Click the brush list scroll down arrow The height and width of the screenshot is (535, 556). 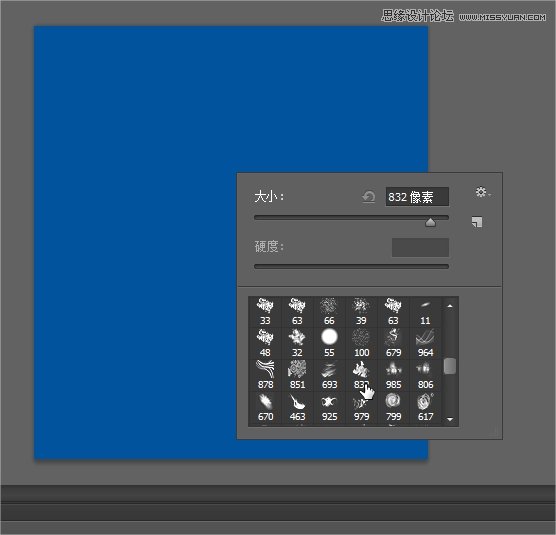pos(450,419)
